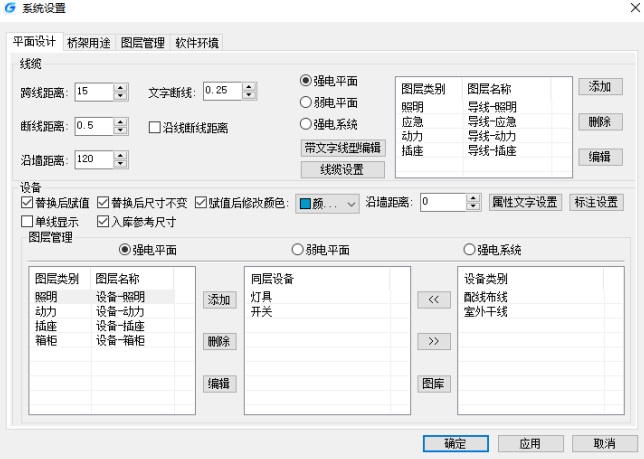Click 添加 button beside cable layer list
Viewport: 644px width, 459px height.
600,87
